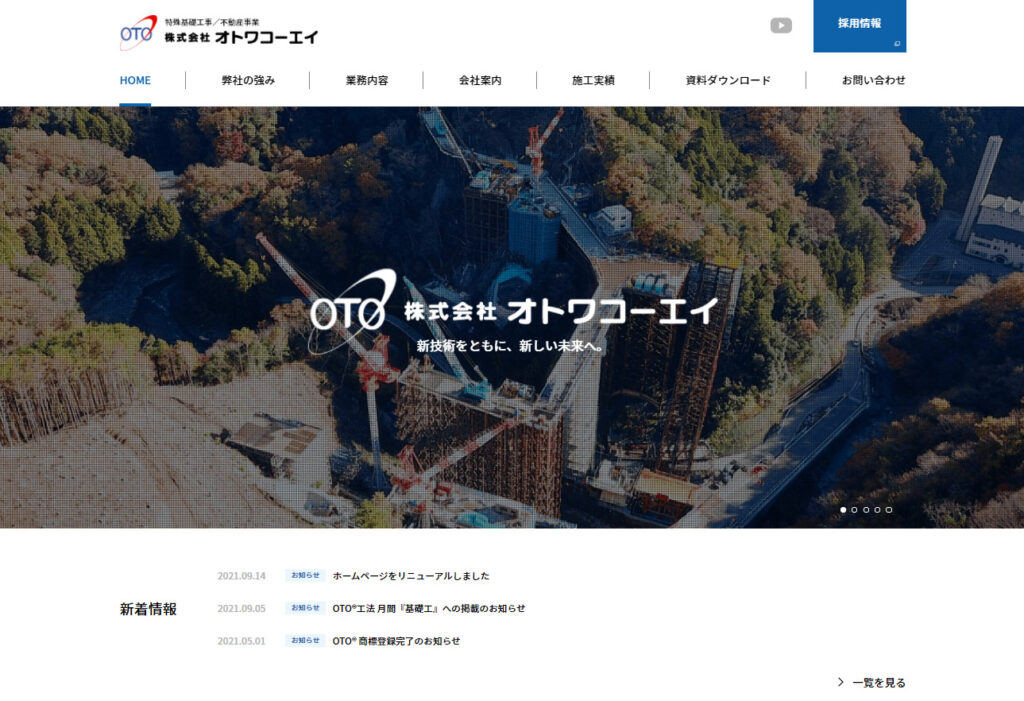The image size is (1024, 701).
Task: Click the date 2021.09.05
Action: (242, 608)
